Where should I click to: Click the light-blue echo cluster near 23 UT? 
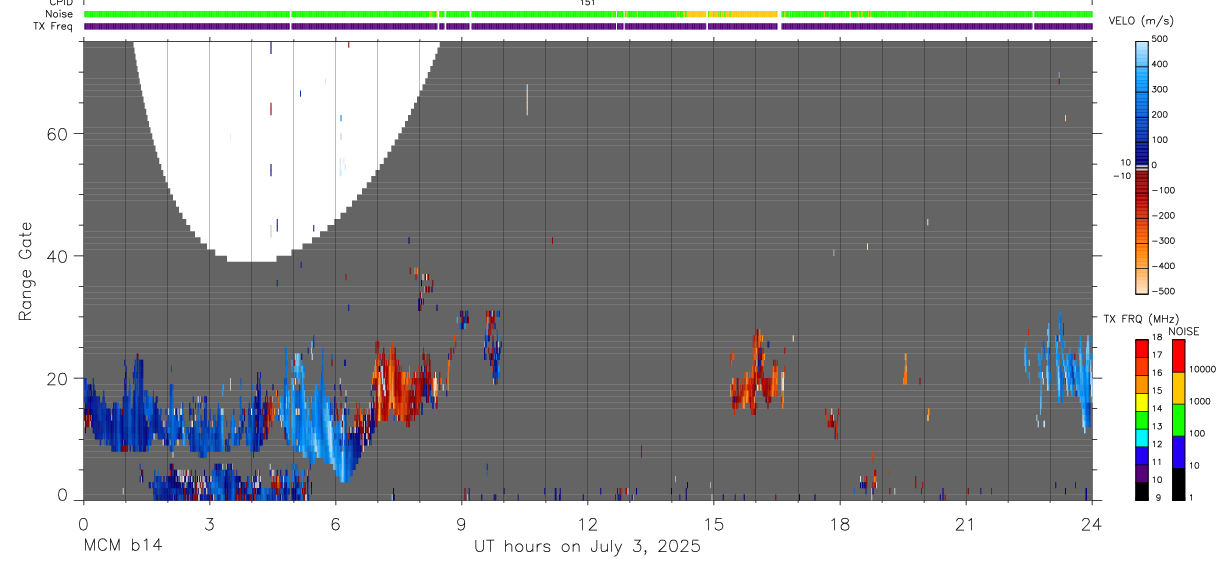(1060, 372)
